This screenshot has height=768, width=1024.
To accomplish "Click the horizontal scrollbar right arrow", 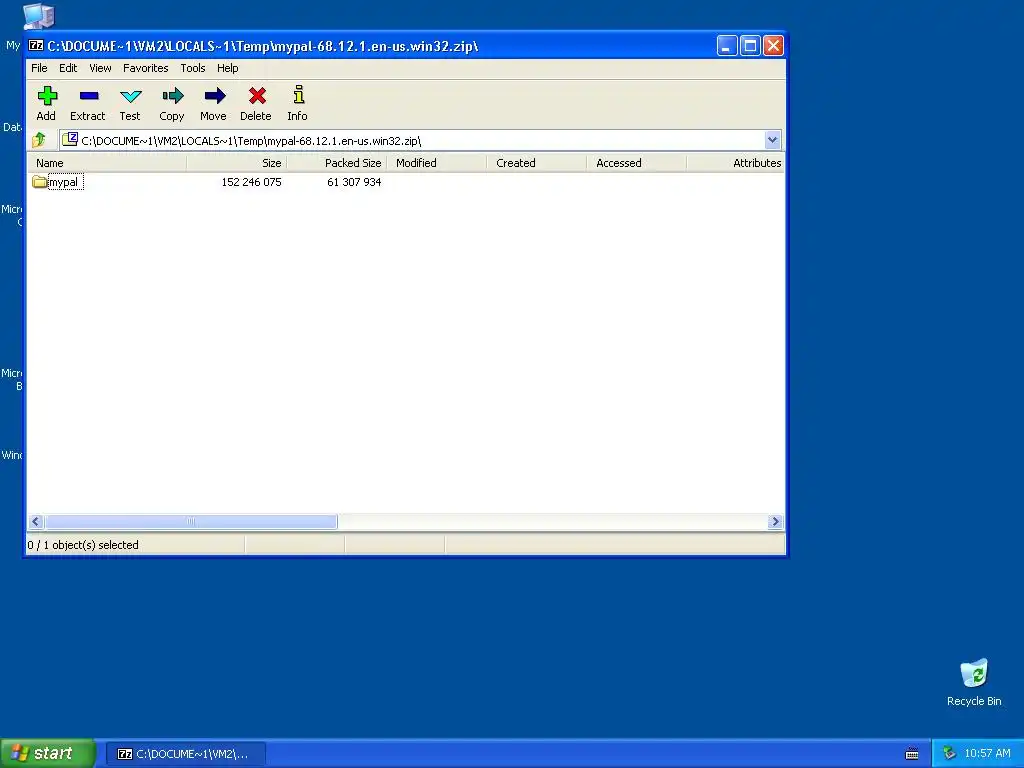I will pyautogui.click(x=775, y=521).
